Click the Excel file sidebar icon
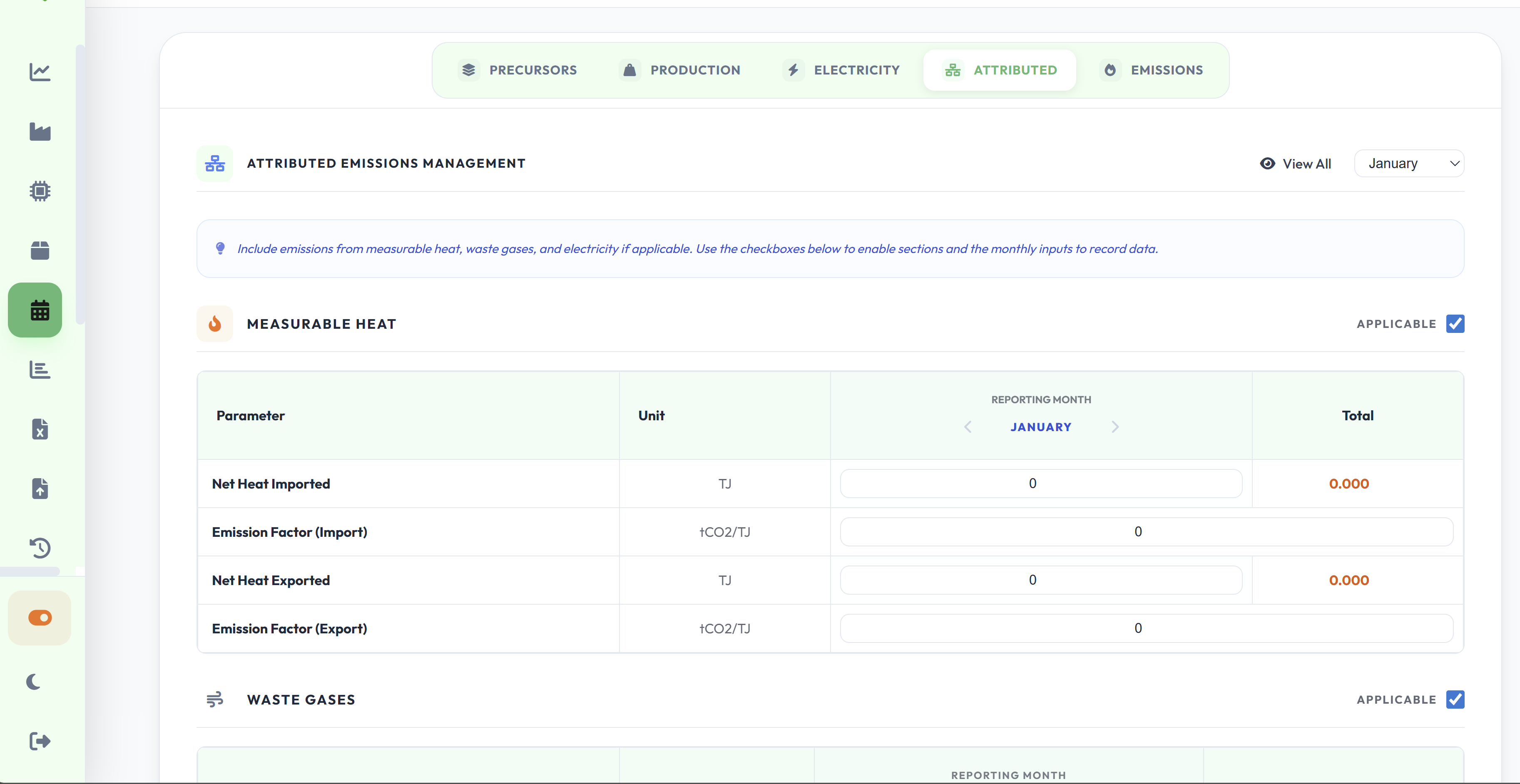The width and height of the screenshot is (1520, 784). [x=40, y=429]
